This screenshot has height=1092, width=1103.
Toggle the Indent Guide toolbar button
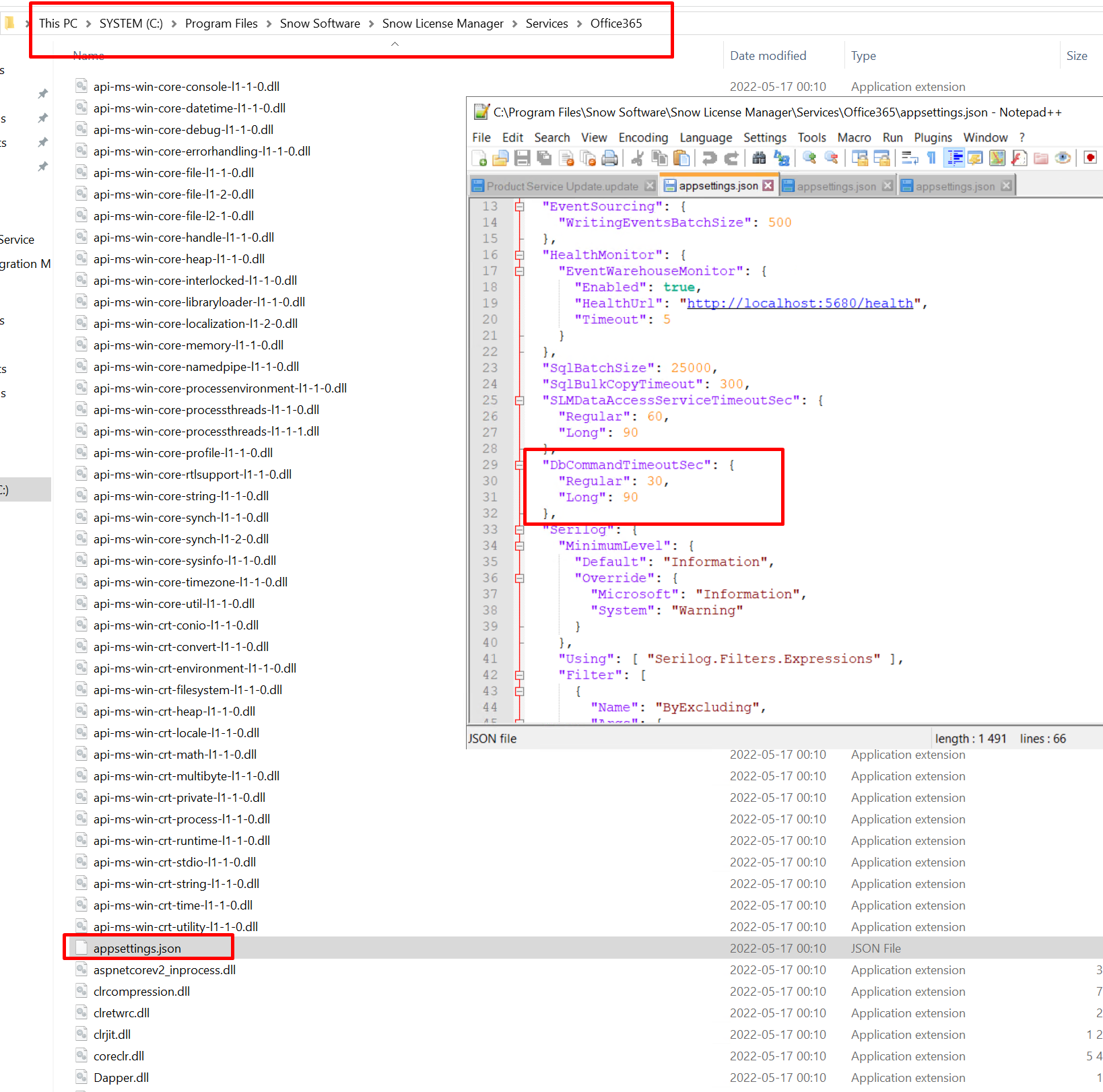[x=954, y=158]
